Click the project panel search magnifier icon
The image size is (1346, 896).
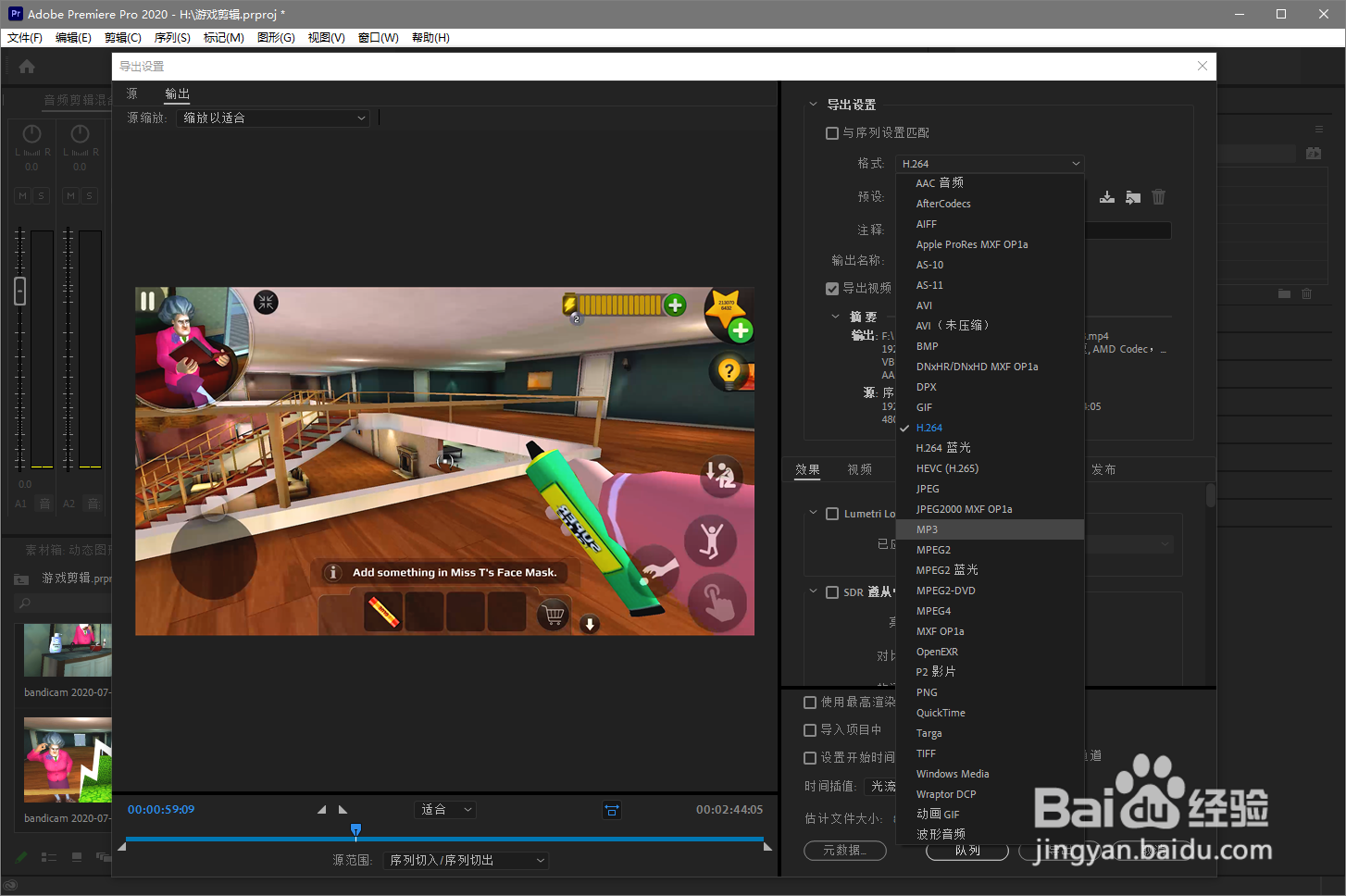click(x=25, y=604)
